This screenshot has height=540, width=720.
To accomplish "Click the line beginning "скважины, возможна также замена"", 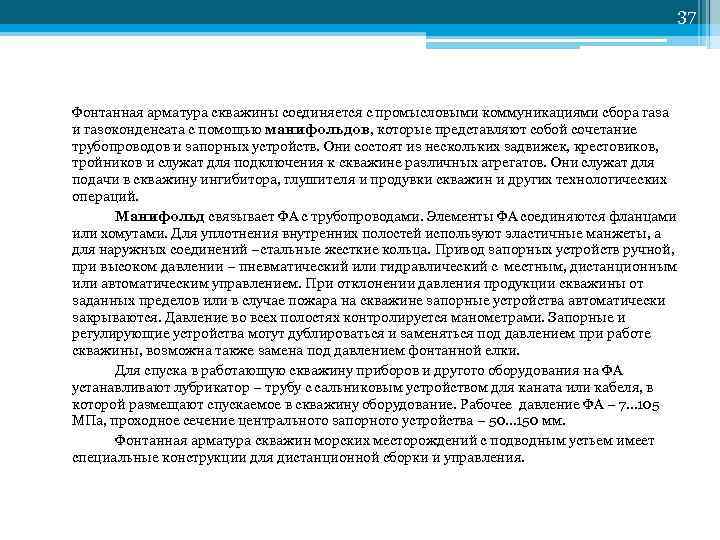I will (x=296, y=351).
